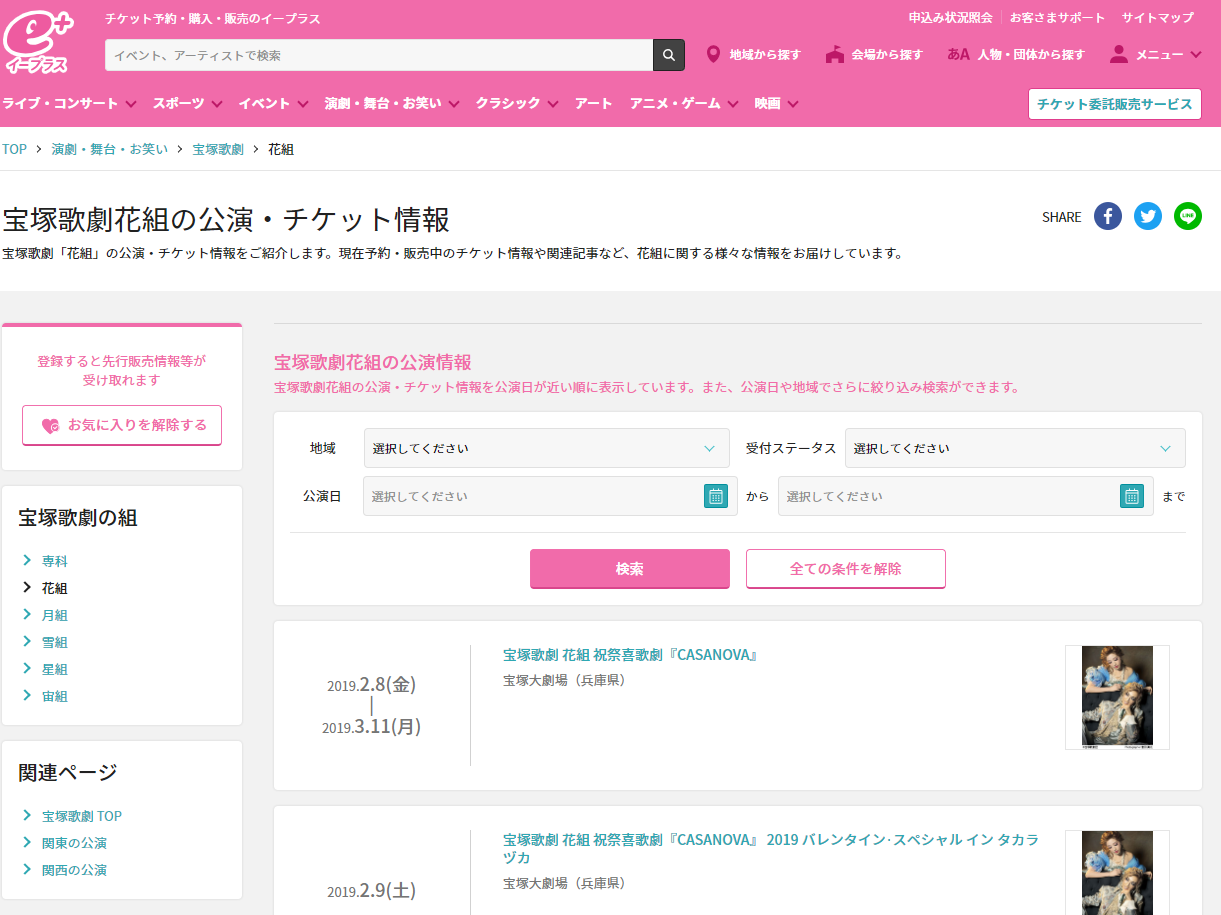Expand the アニメ・ゲーム menu

coord(684,103)
